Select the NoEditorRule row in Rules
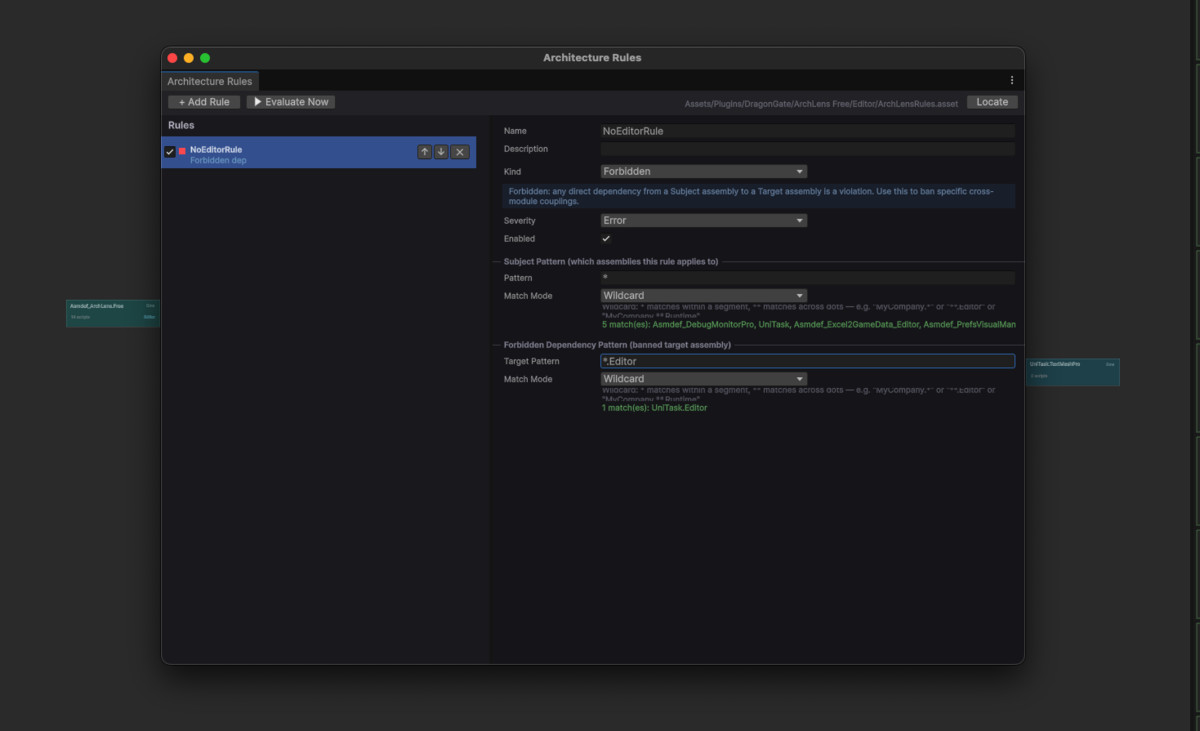 [319, 152]
